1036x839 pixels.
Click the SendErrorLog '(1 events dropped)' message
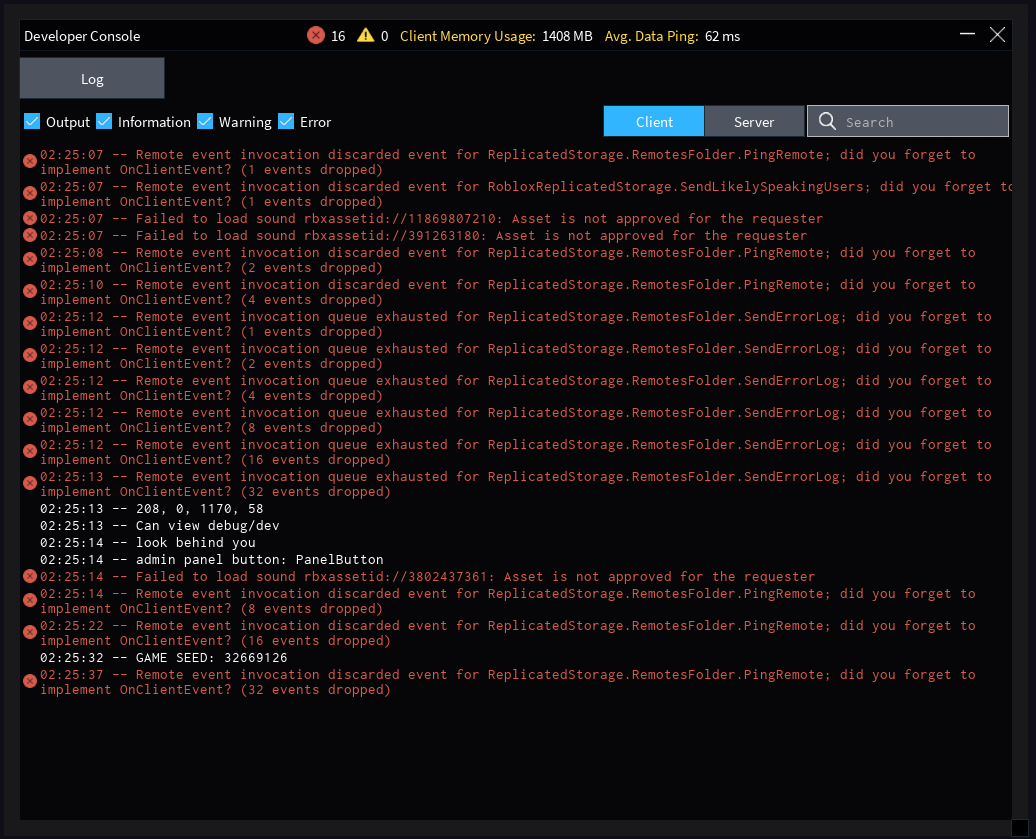click(515, 324)
